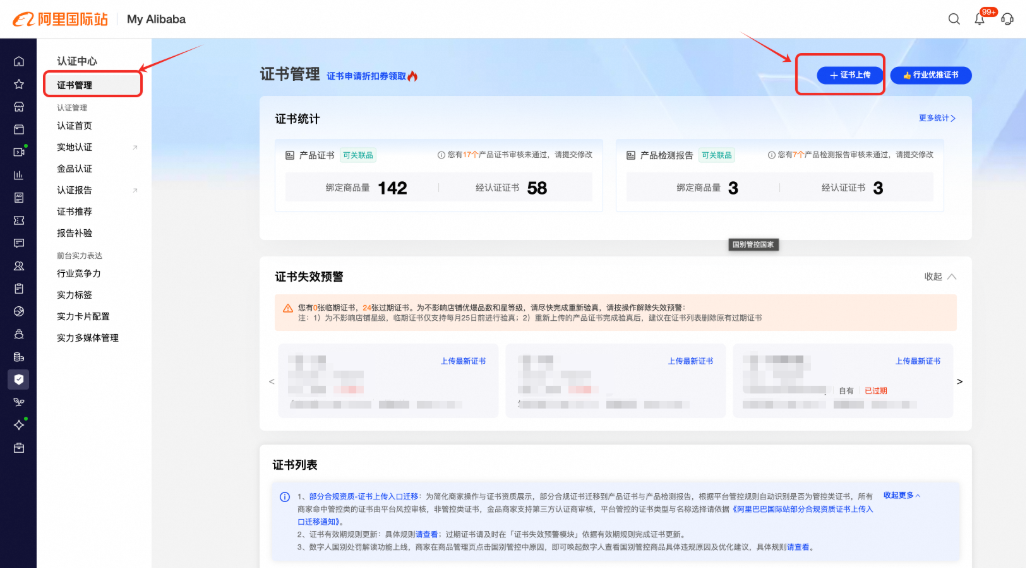Click info icon beside 17个产品证书 notice
Screen dimensions: 1026x568
point(441,155)
